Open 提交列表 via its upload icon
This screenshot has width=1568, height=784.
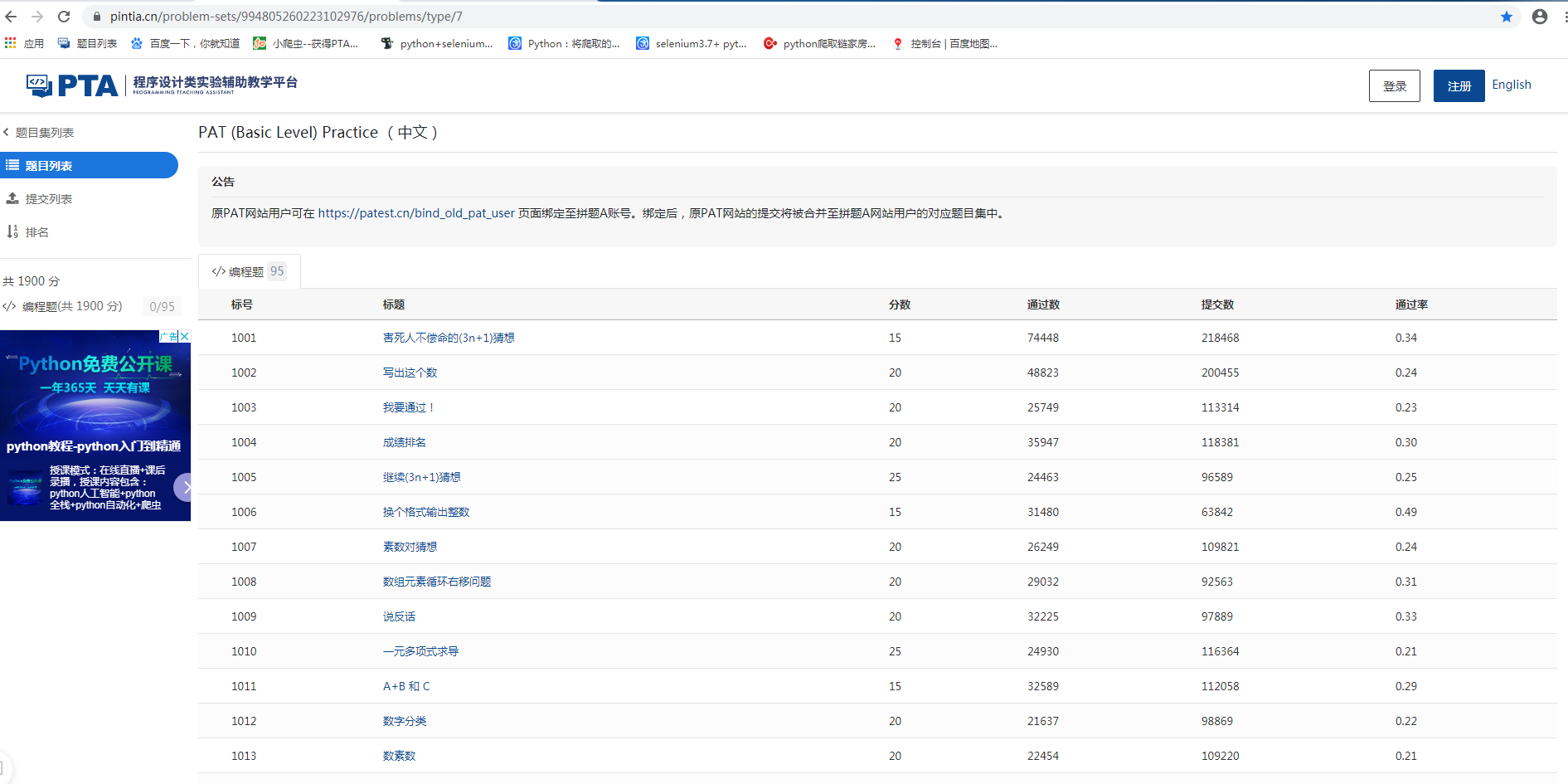point(12,198)
